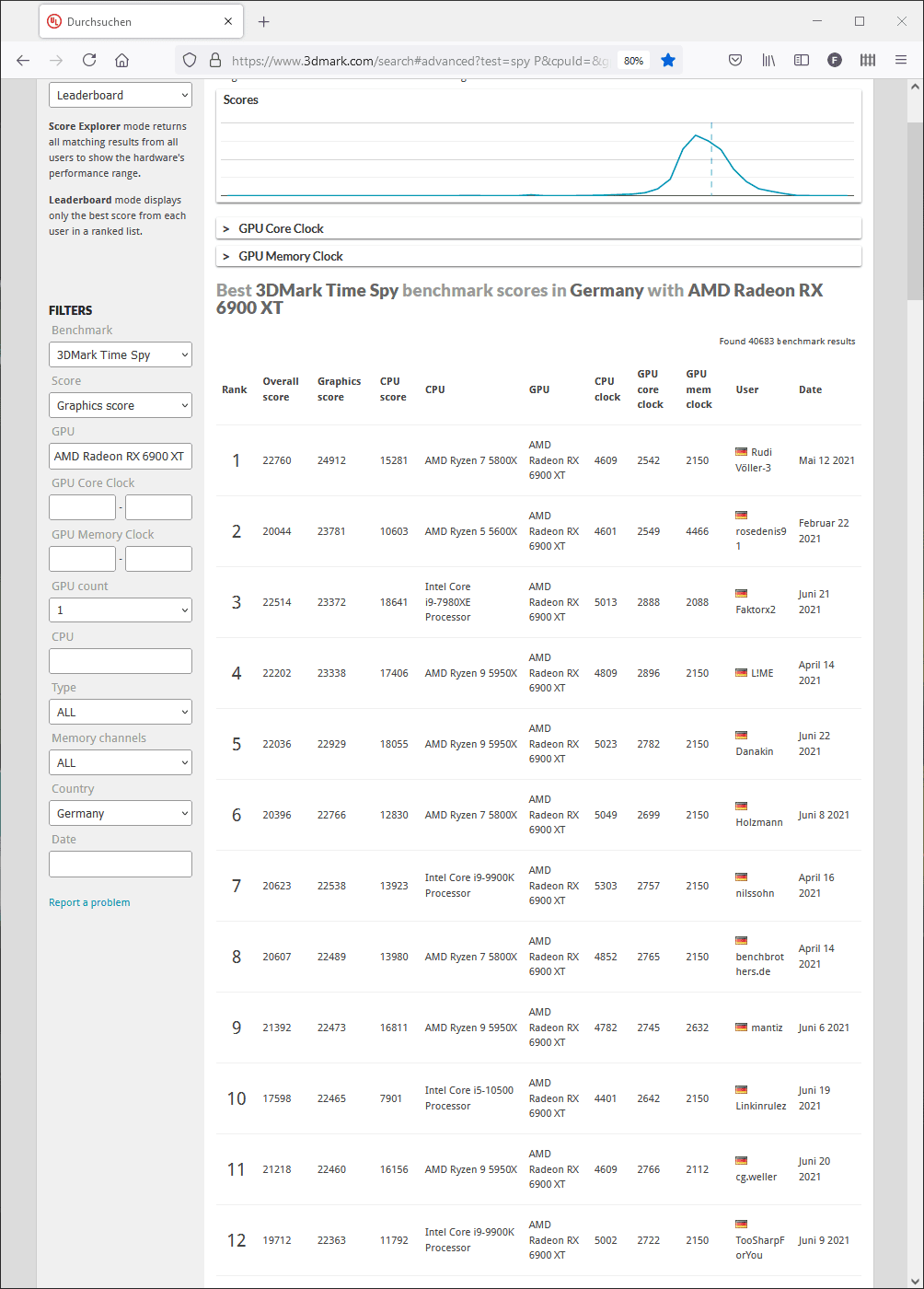924x1289 pixels.
Task: Open the Firefox home page
Action: pyautogui.click(x=122, y=60)
